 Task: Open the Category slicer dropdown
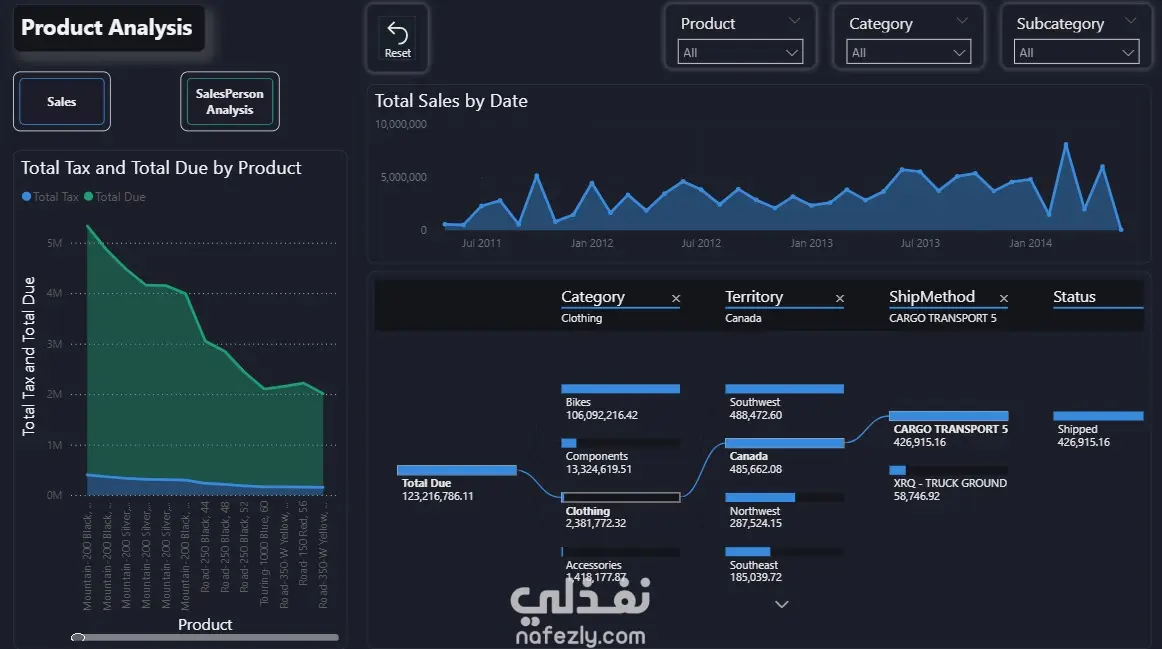point(909,53)
